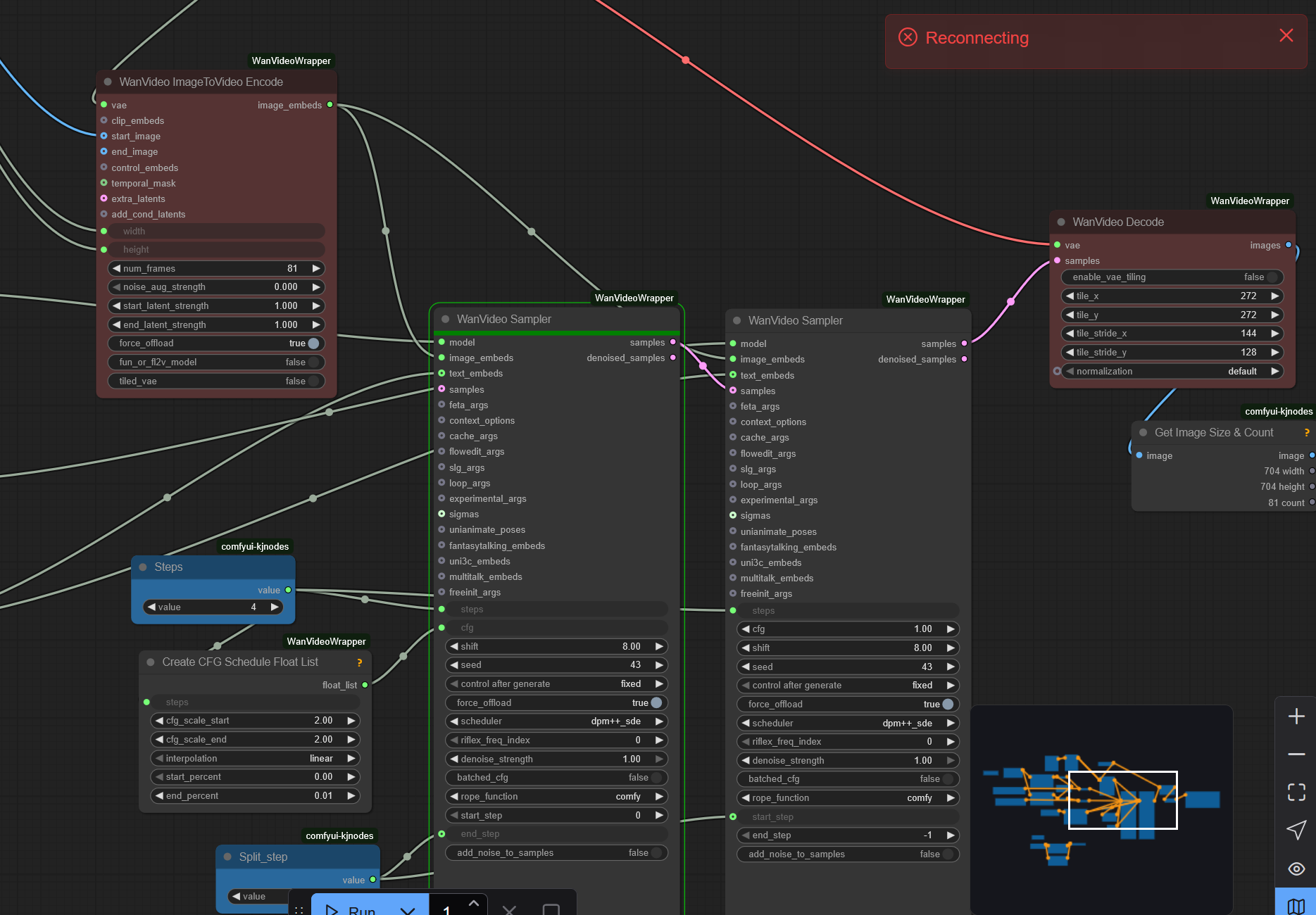Toggle fun_or_fl2v_model switch

coord(216,362)
